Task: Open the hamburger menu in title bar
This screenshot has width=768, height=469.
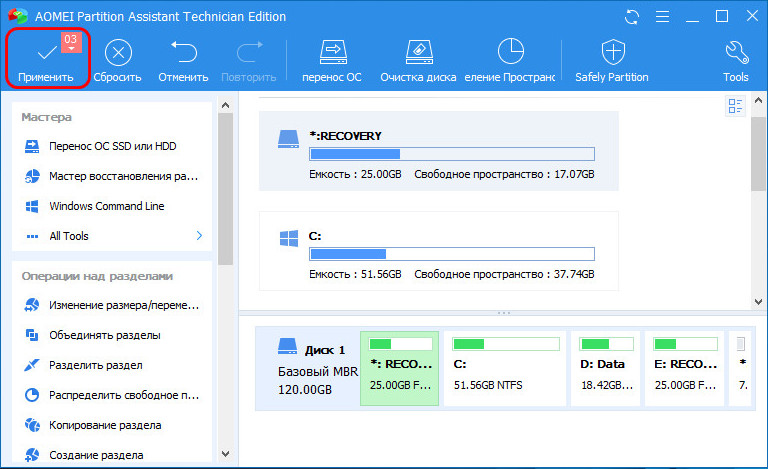Action: tap(662, 17)
